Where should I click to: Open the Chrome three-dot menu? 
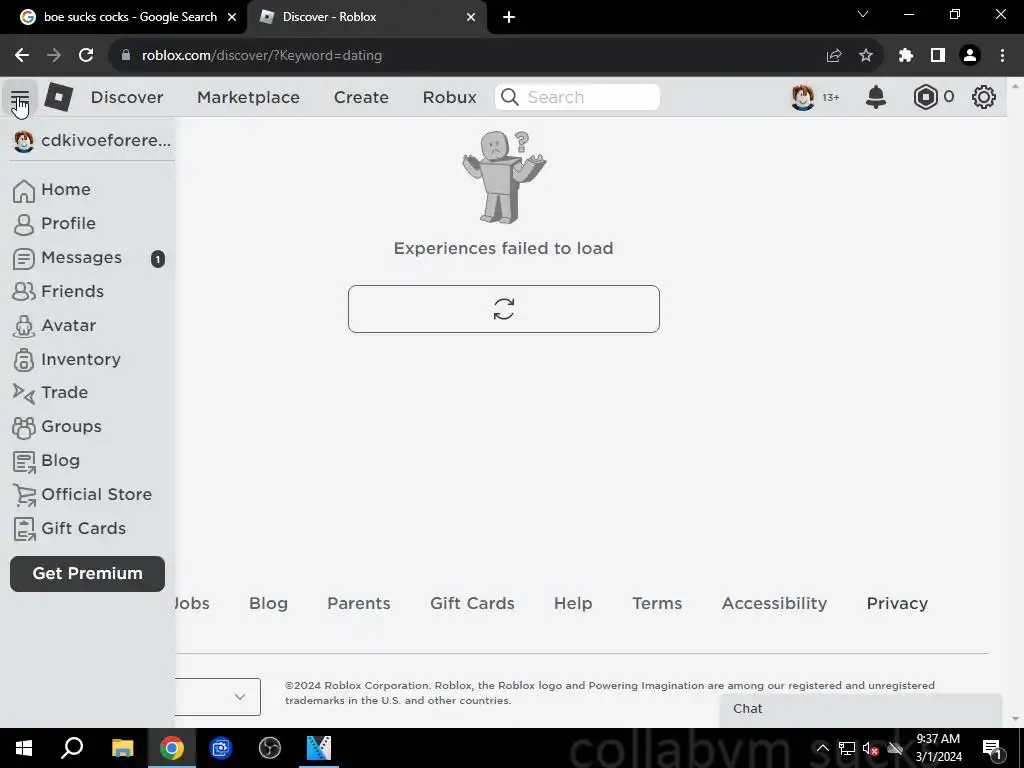coord(1002,56)
